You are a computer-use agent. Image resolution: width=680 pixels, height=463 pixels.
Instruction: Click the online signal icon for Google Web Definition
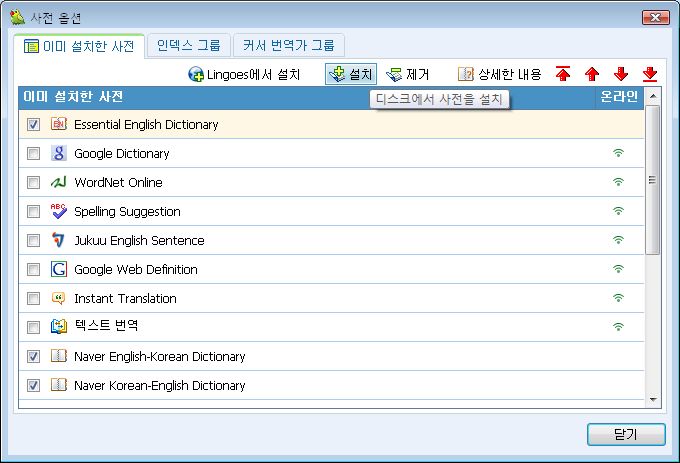point(618,269)
